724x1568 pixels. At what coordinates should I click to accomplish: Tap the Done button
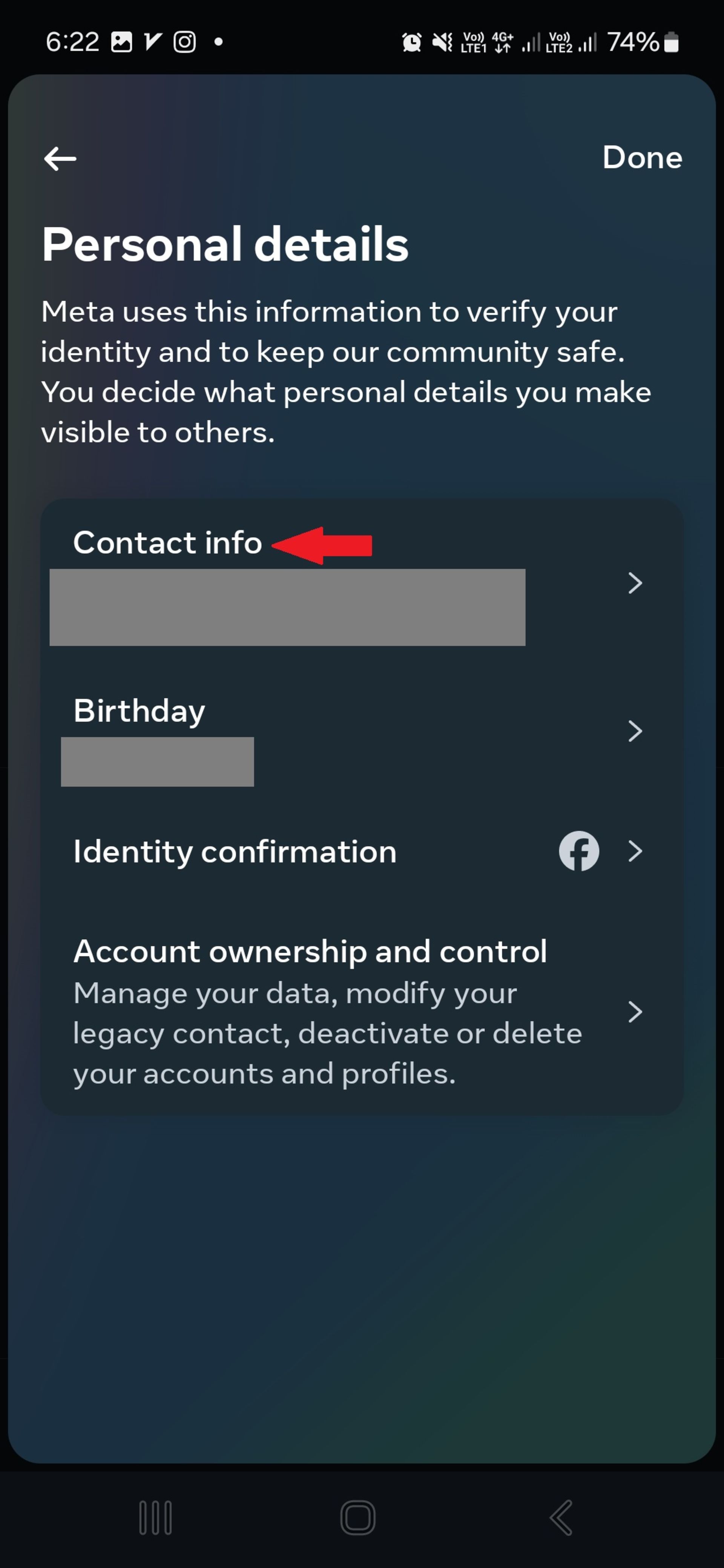coord(642,158)
